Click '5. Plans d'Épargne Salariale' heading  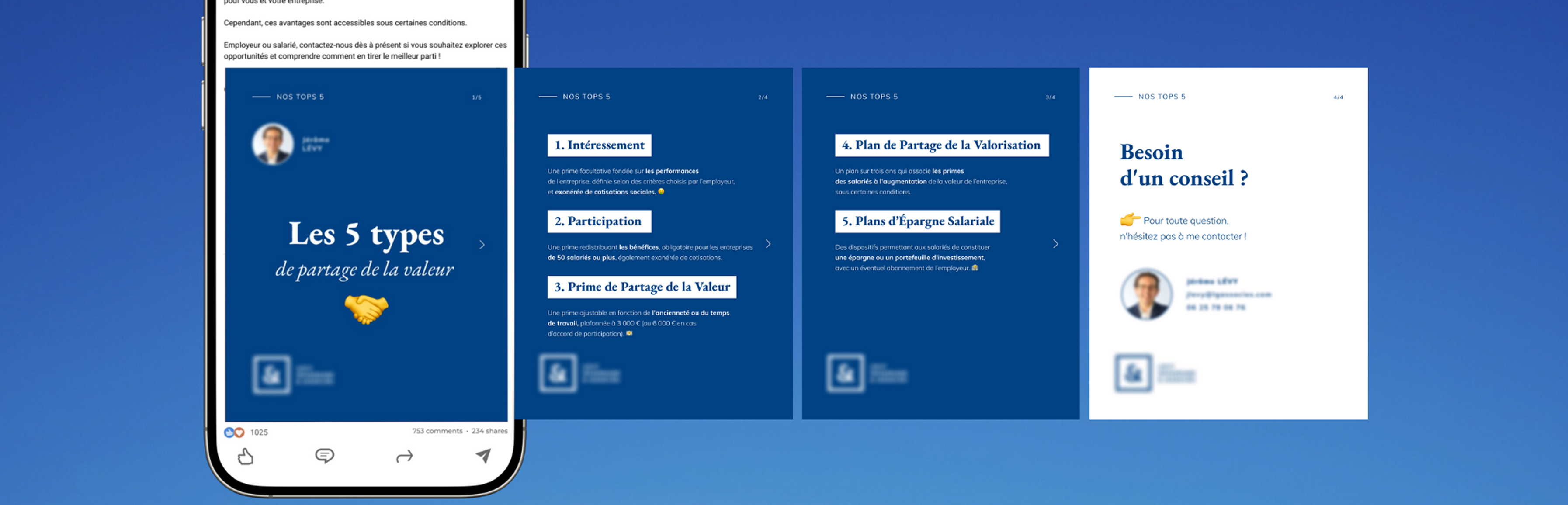[917, 221]
